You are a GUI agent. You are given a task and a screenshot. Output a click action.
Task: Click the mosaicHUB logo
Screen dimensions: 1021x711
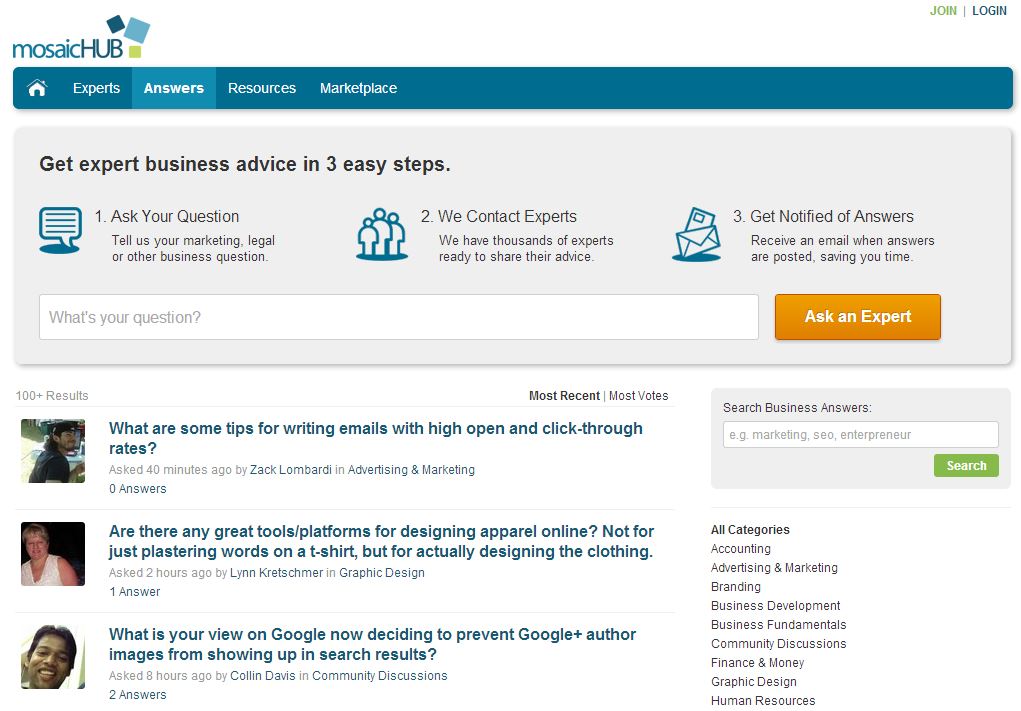(81, 38)
